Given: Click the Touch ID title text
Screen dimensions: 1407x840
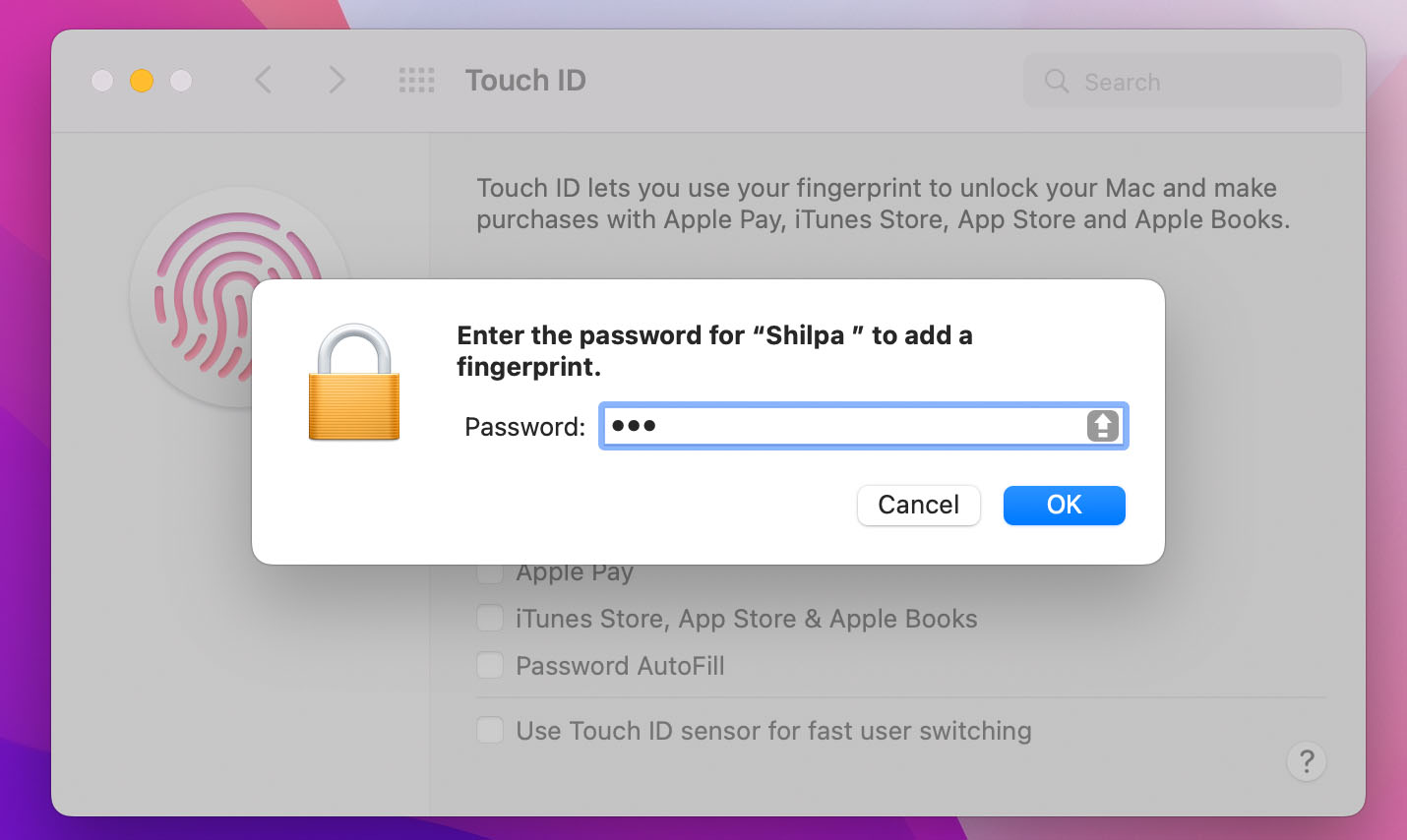Looking at the screenshot, I should point(525,81).
